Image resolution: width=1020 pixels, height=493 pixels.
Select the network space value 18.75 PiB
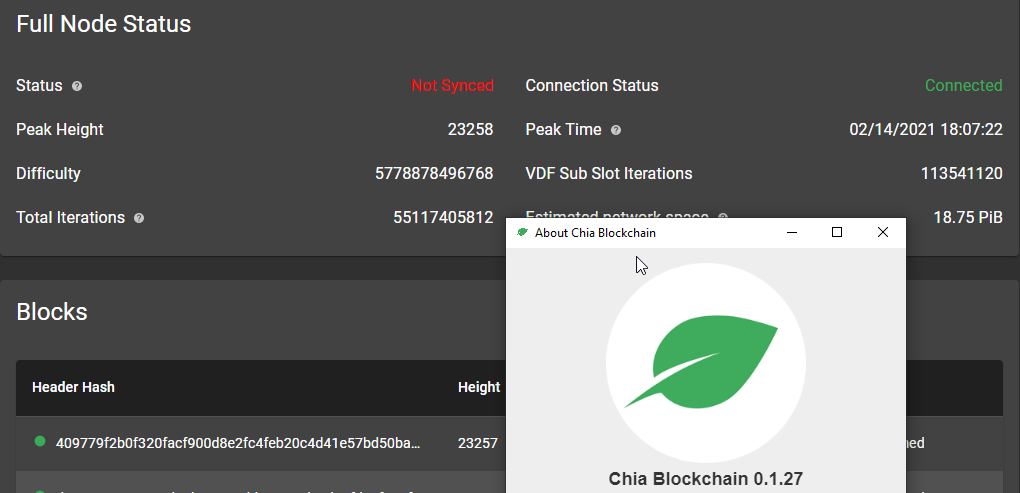pyautogui.click(x=968, y=217)
